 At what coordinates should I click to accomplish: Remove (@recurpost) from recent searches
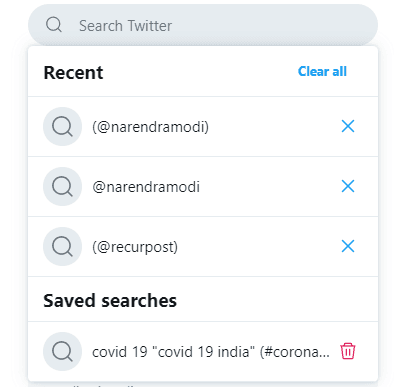(x=348, y=246)
